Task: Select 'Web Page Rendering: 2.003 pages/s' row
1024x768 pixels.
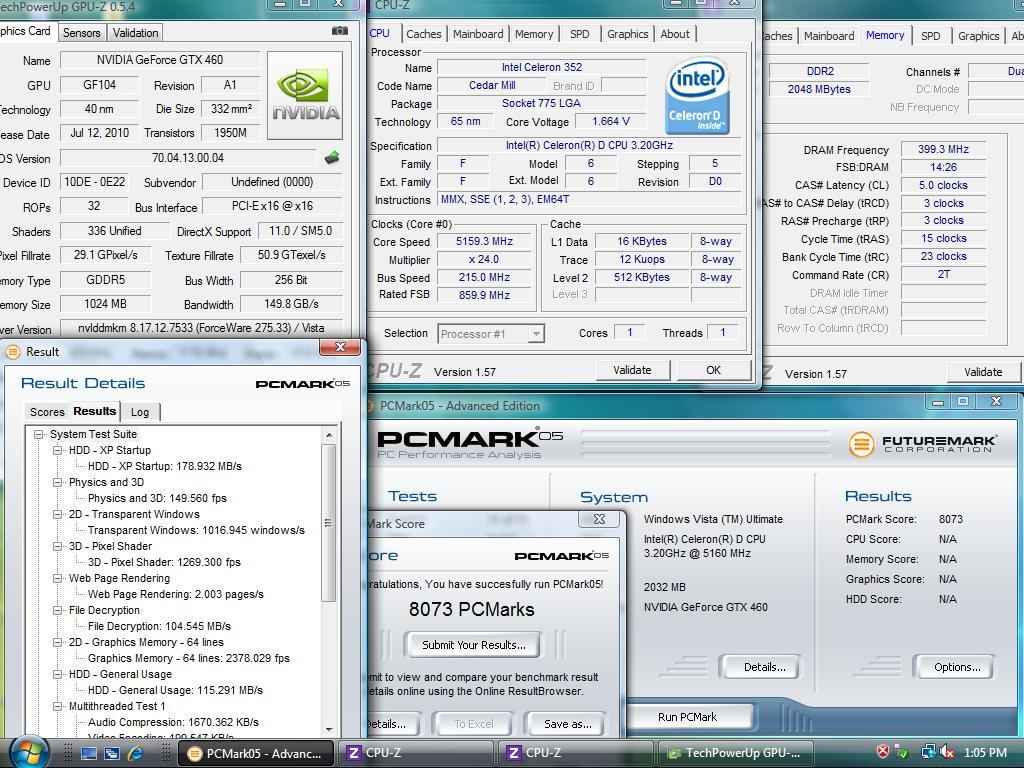Action: (x=176, y=594)
